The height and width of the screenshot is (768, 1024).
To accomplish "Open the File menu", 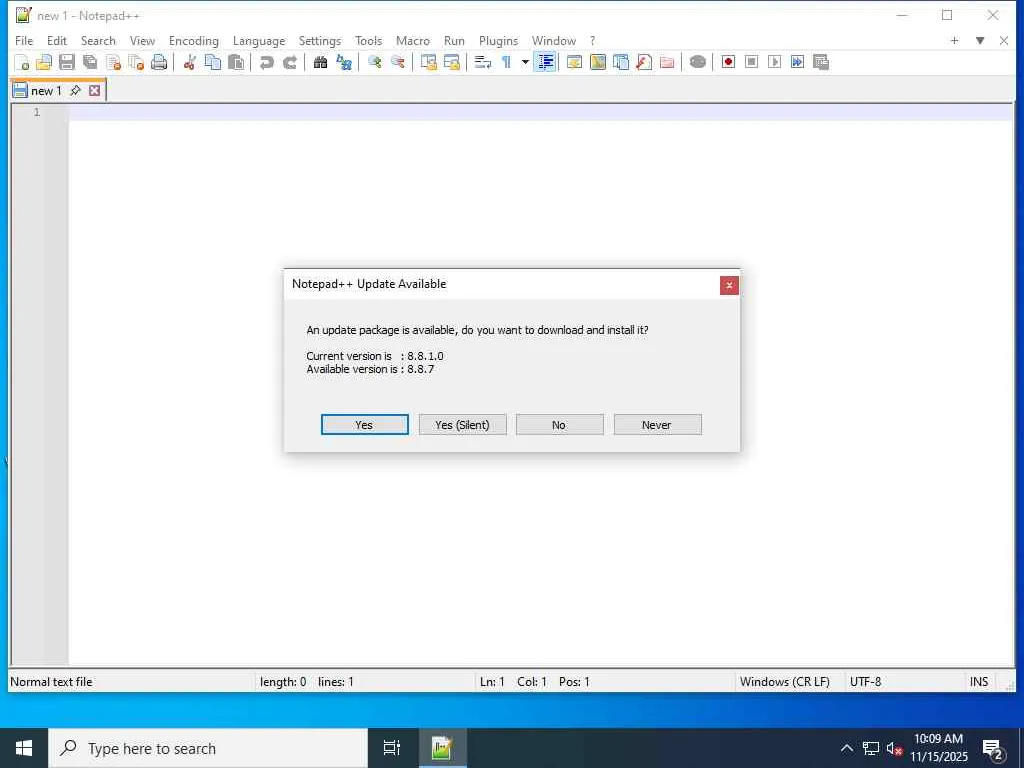I will [24, 40].
